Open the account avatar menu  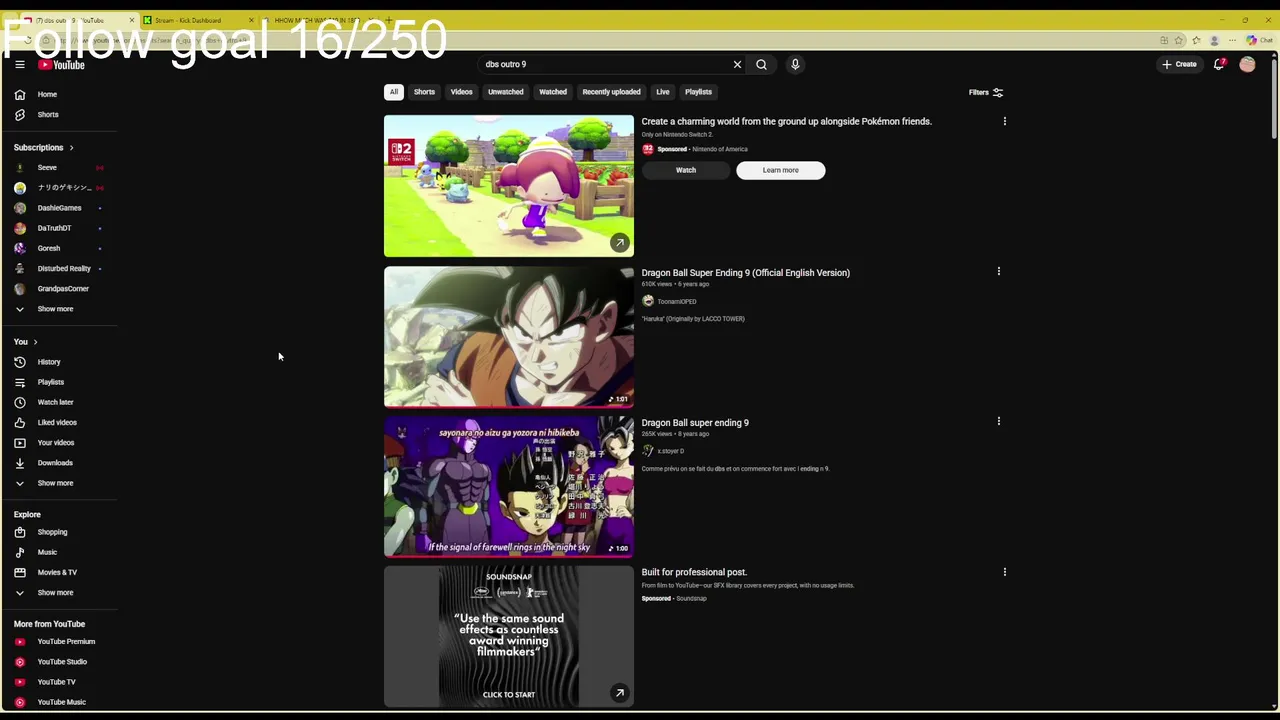click(1247, 65)
